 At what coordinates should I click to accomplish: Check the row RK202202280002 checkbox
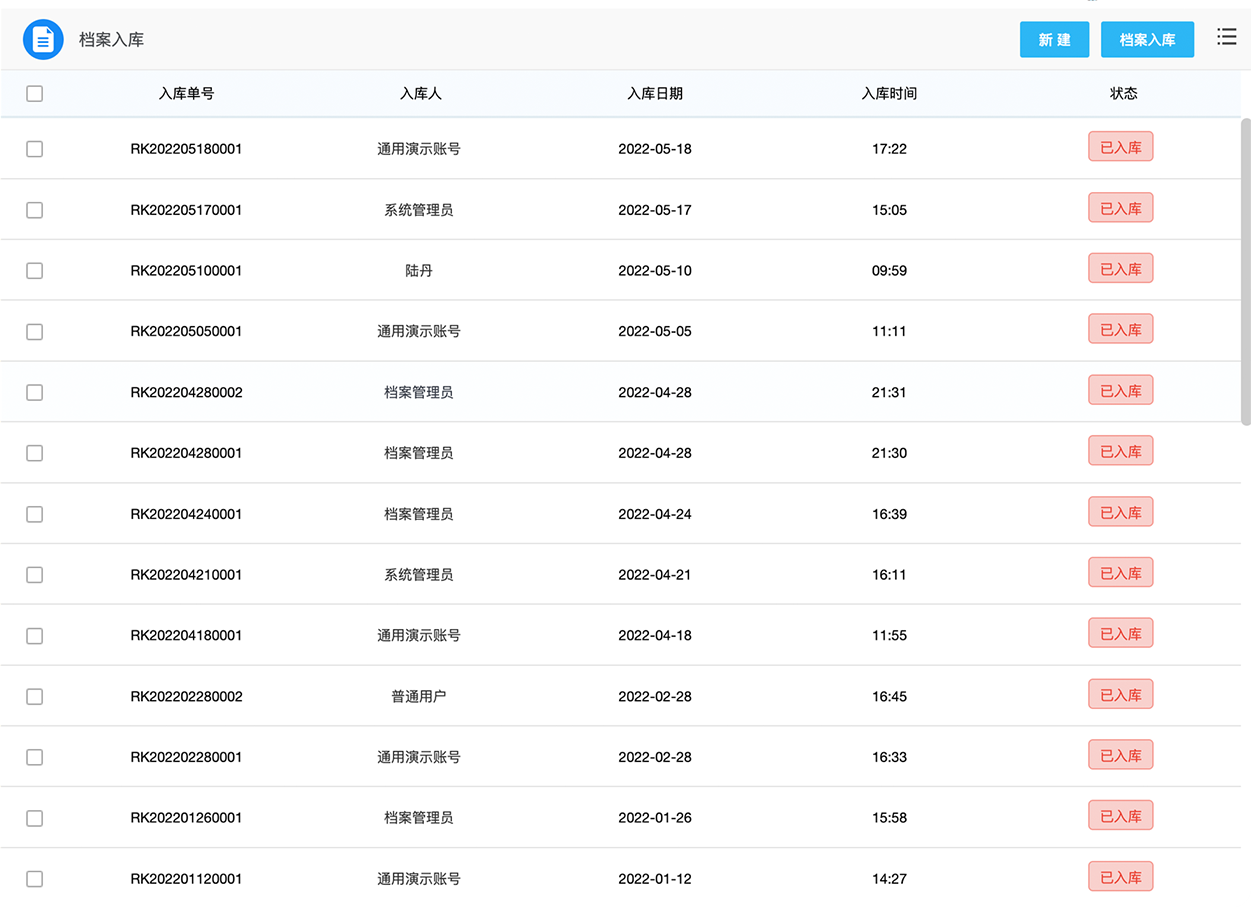pos(35,697)
